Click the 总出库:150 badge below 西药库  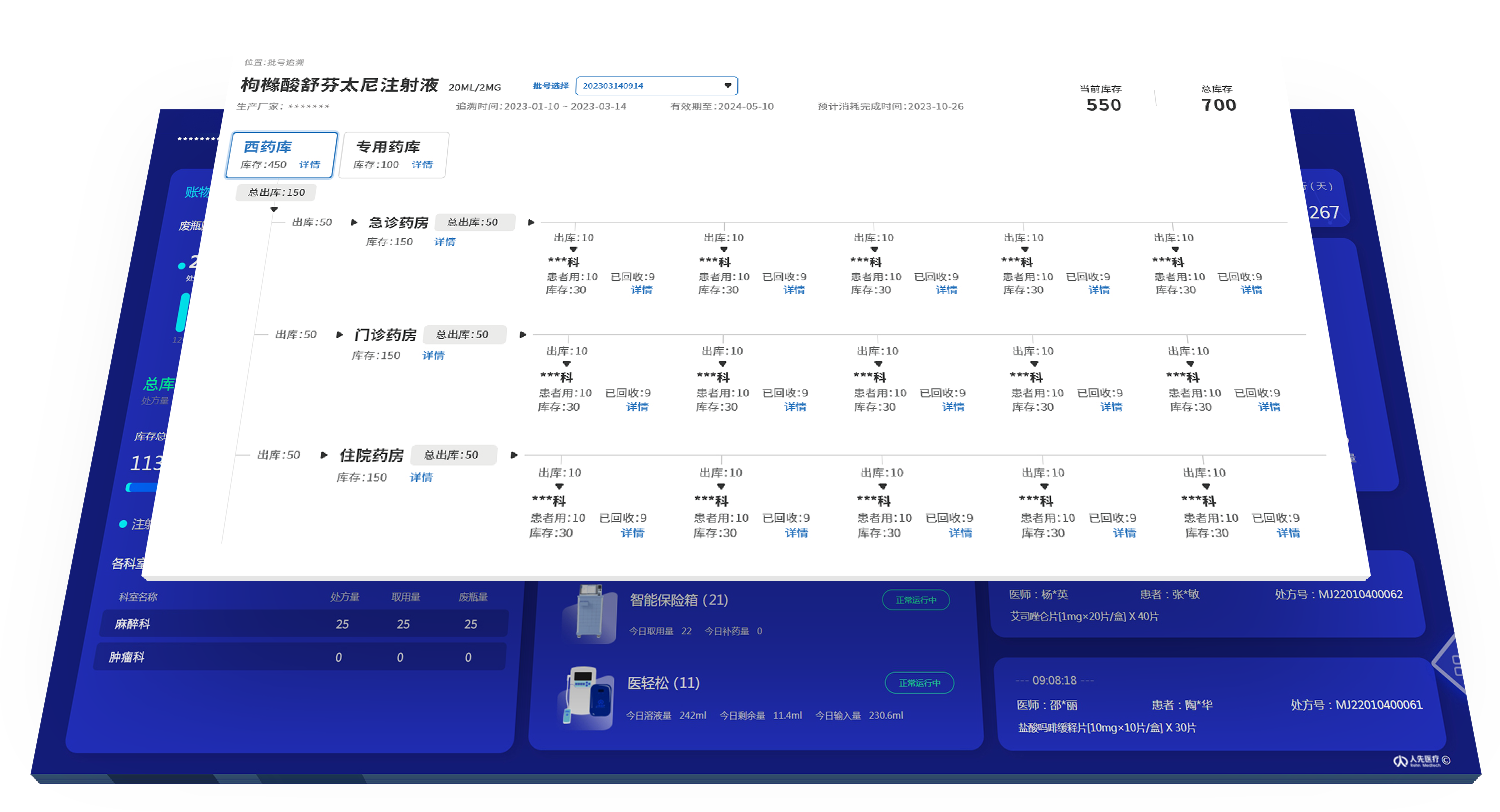point(276,193)
